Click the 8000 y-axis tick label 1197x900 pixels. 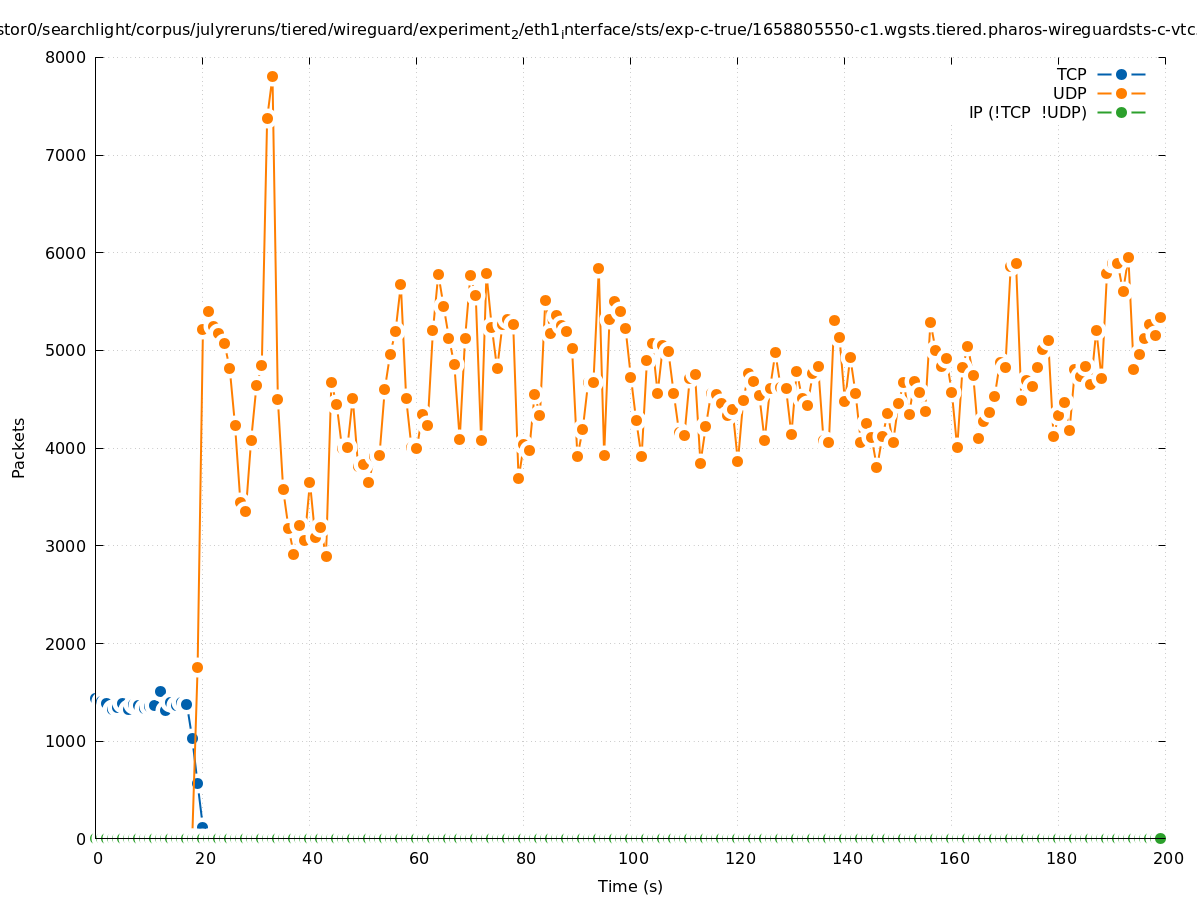coord(66,57)
